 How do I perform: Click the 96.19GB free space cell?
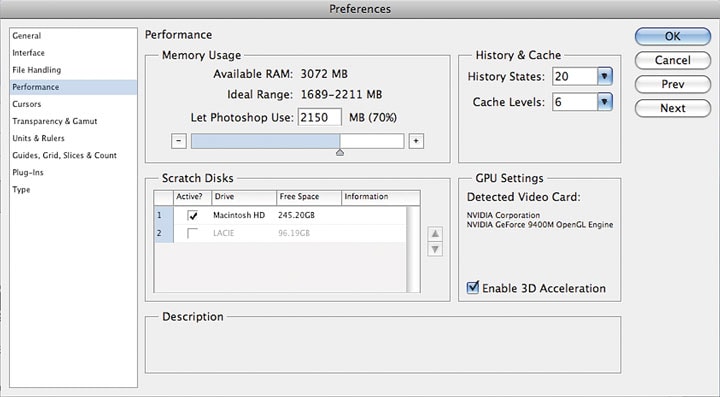294,233
